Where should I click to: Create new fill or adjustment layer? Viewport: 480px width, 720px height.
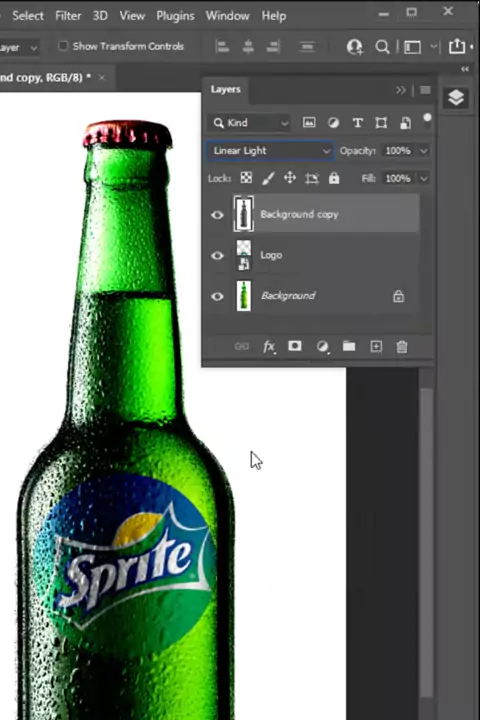pos(322,346)
